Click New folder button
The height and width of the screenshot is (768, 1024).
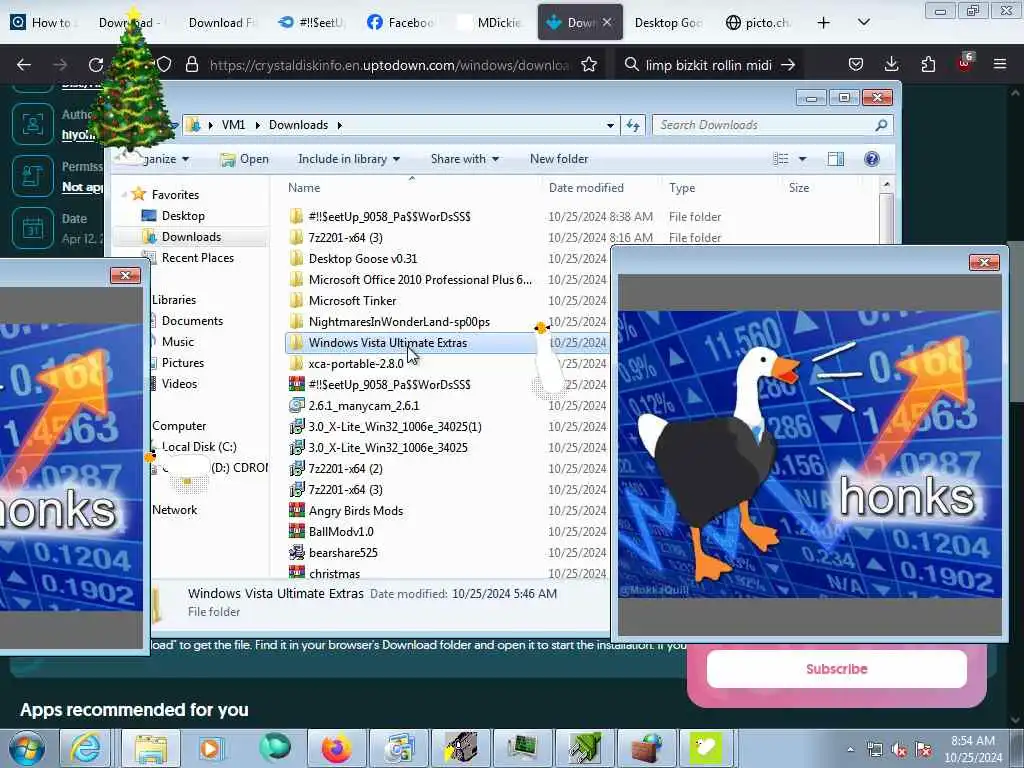[559, 159]
